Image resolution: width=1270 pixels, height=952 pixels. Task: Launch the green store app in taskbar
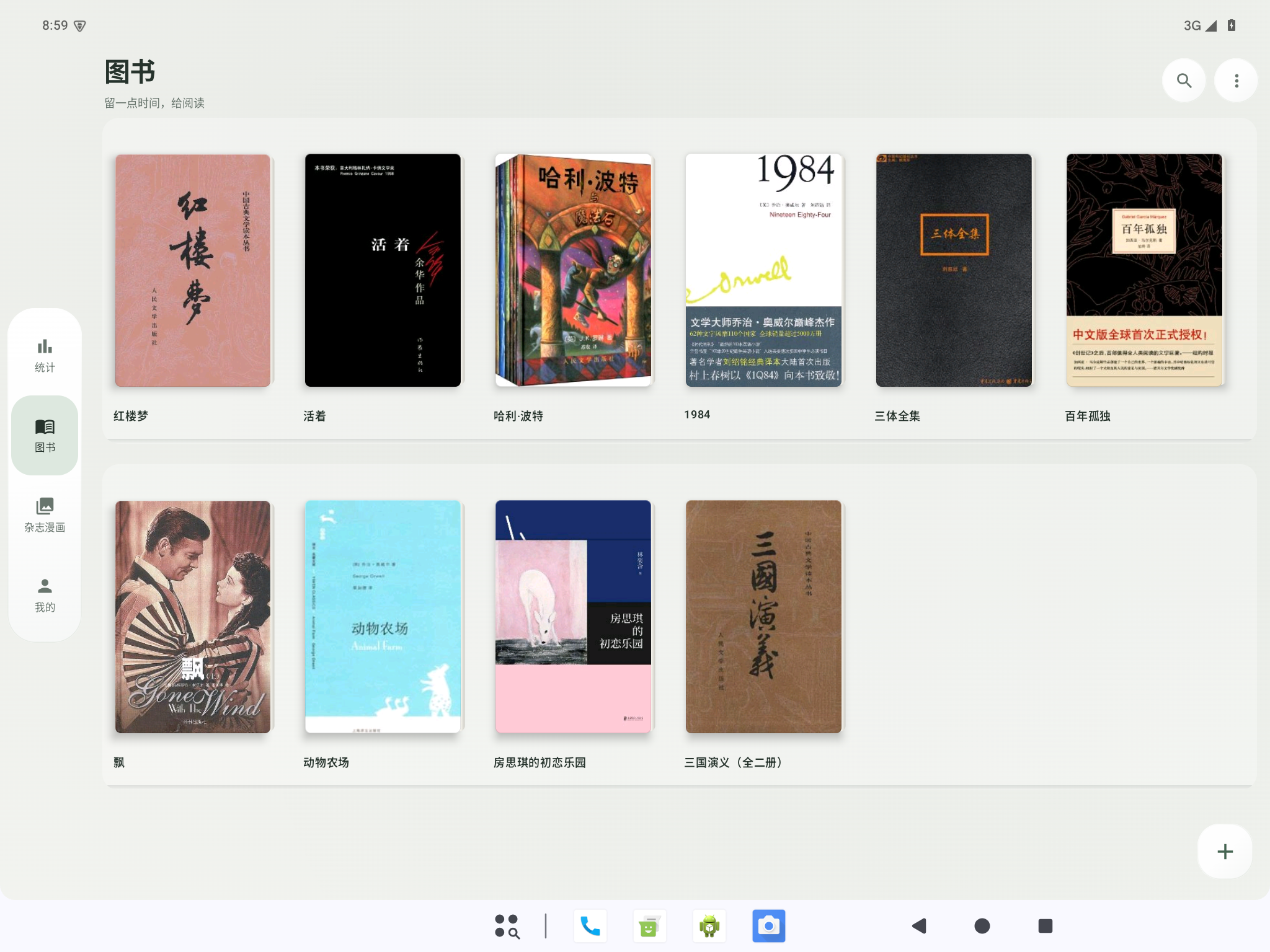(x=649, y=926)
